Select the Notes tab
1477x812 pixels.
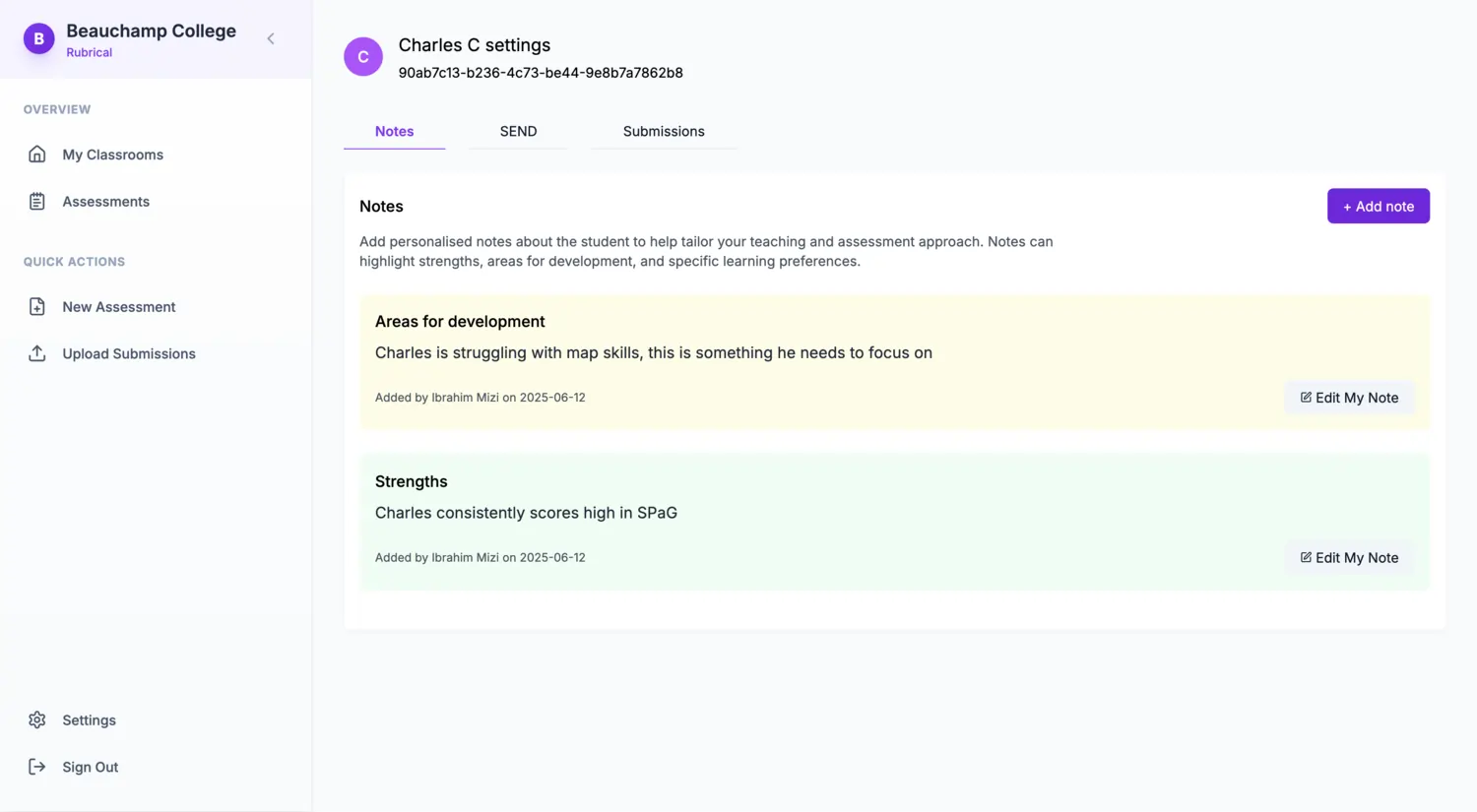click(394, 131)
